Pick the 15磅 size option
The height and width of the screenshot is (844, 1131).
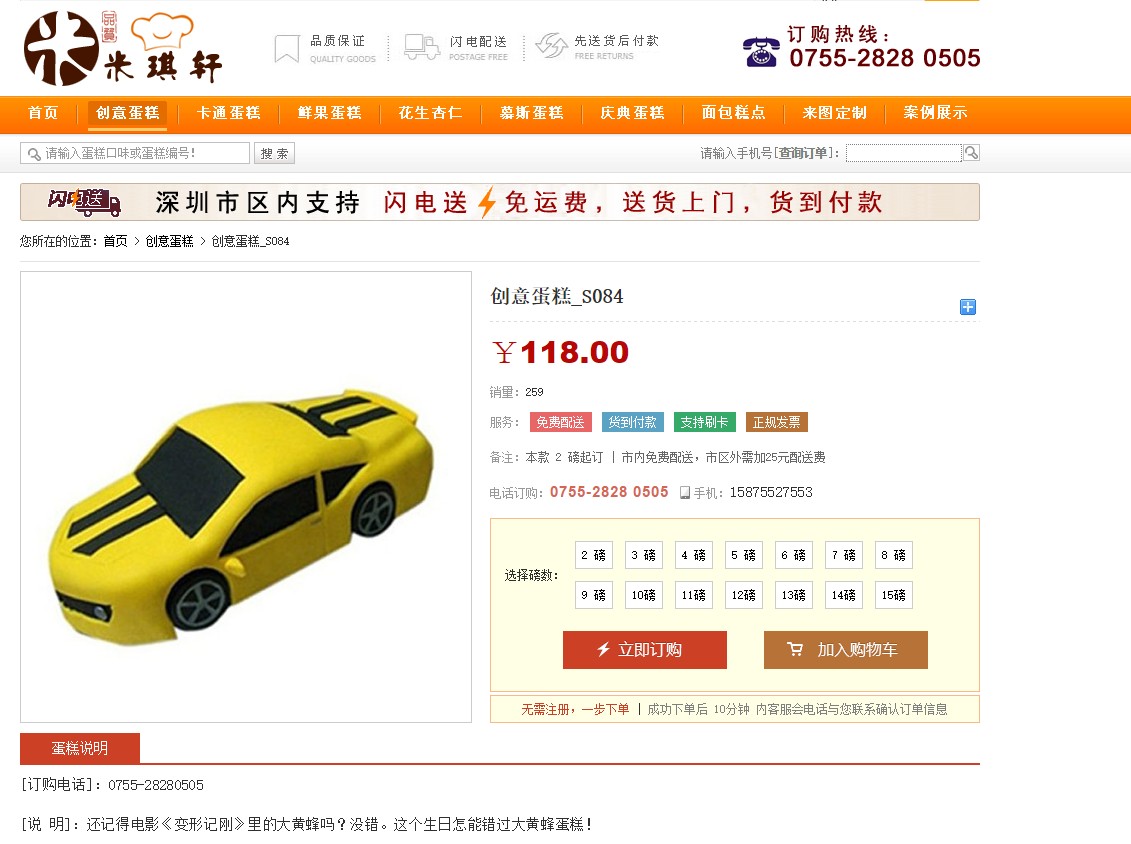894,595
